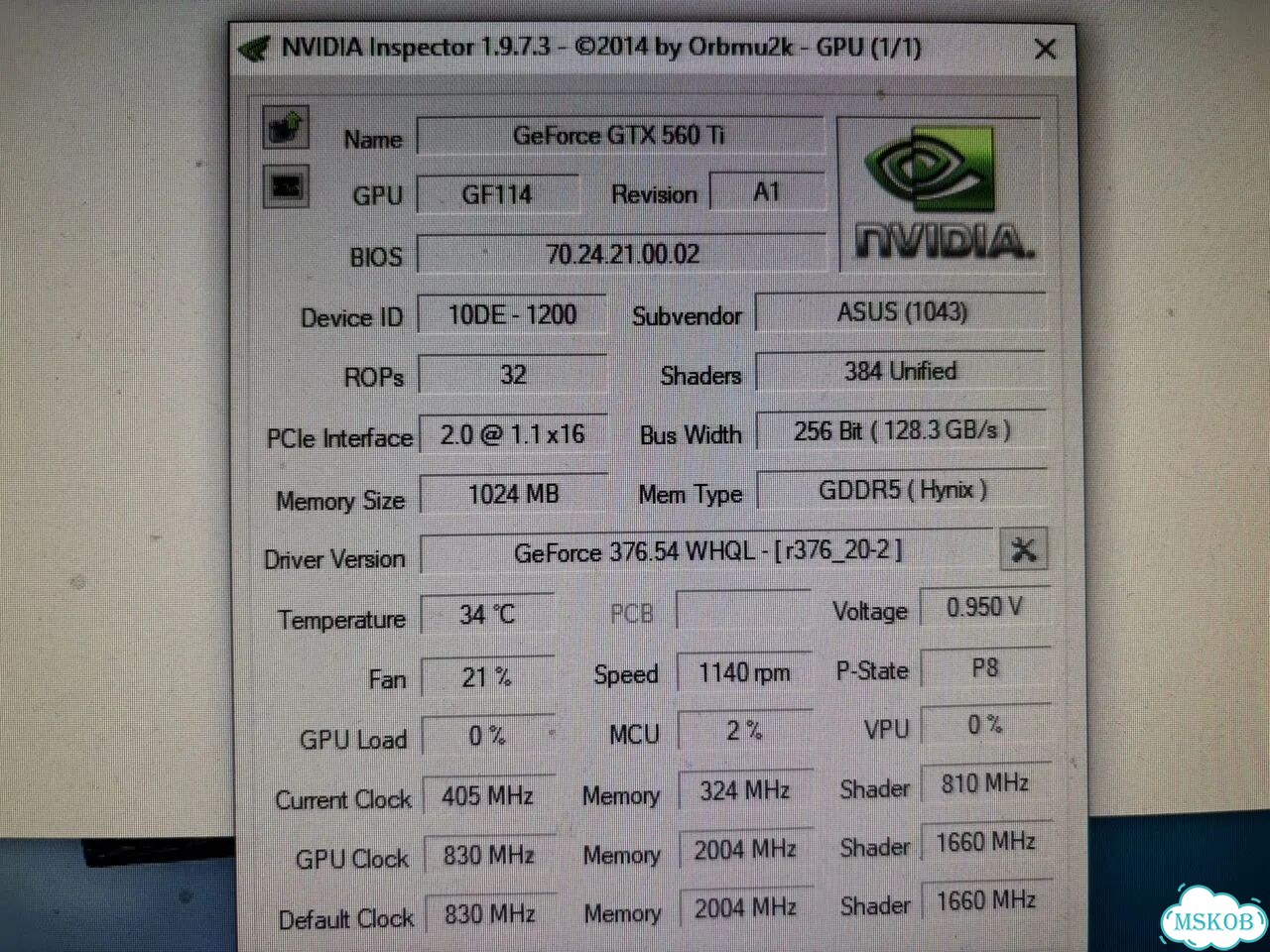Click the Voltage field 0.950 V
Viewport: 1270px width, 952px height.
coord(984,607)
